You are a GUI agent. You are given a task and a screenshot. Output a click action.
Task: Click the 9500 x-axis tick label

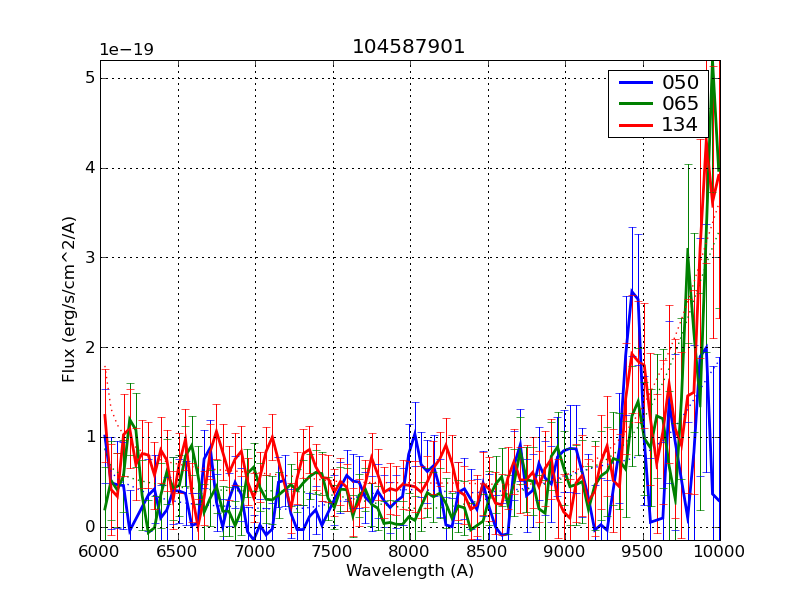(642, 551)
